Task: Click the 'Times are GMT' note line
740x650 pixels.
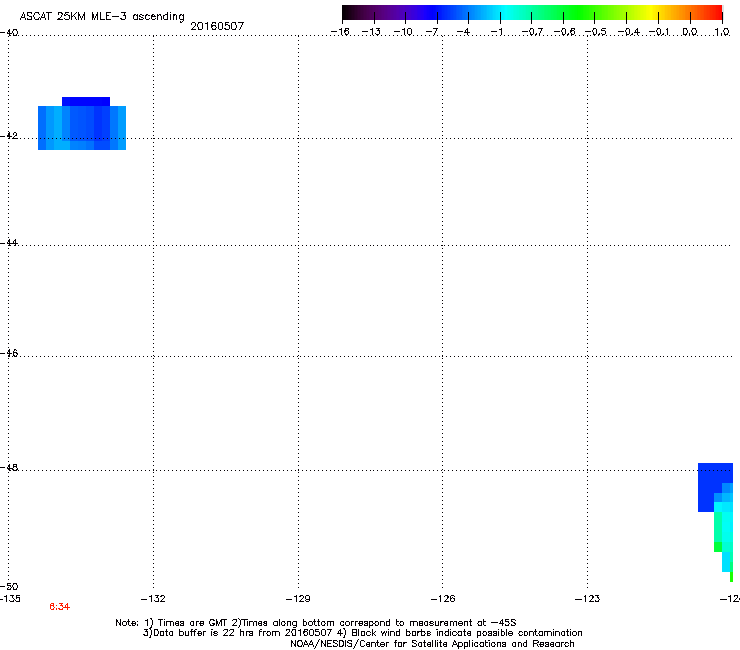Action: tap(316, 623)
